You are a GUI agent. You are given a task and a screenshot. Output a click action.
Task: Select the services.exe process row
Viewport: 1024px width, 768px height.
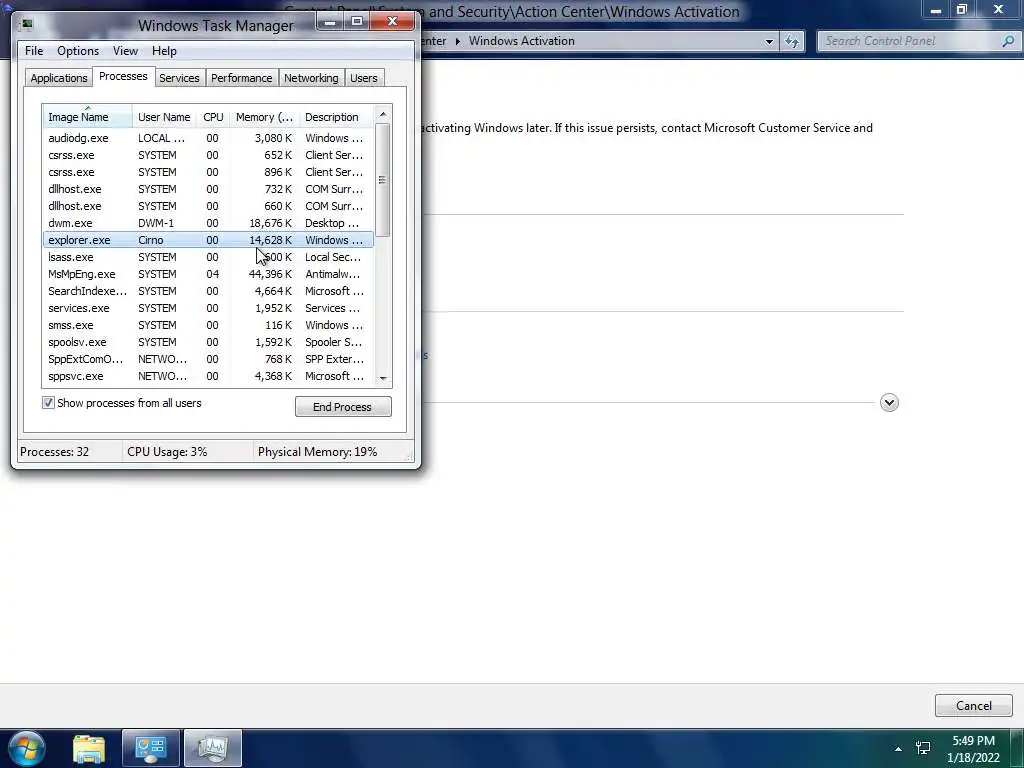point(208,308)
